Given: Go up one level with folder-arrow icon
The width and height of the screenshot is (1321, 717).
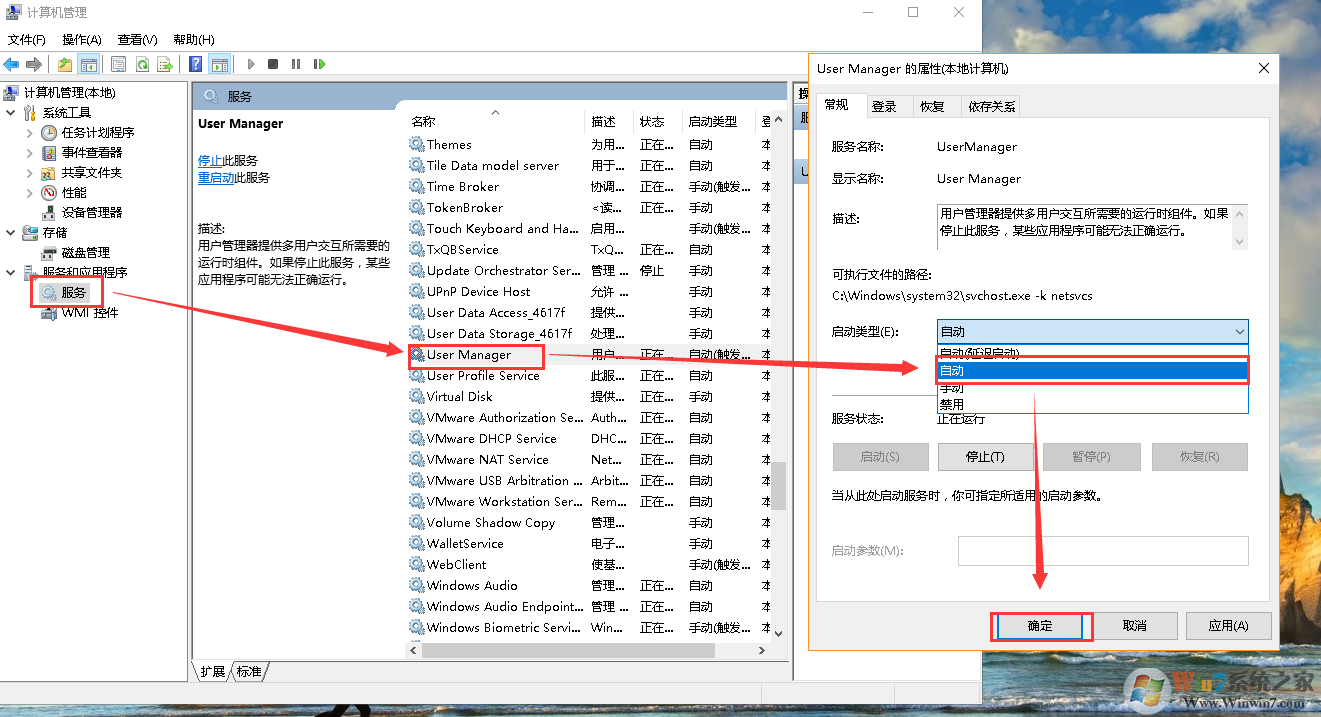Looking at the screenshot, I should coord(65,64).
